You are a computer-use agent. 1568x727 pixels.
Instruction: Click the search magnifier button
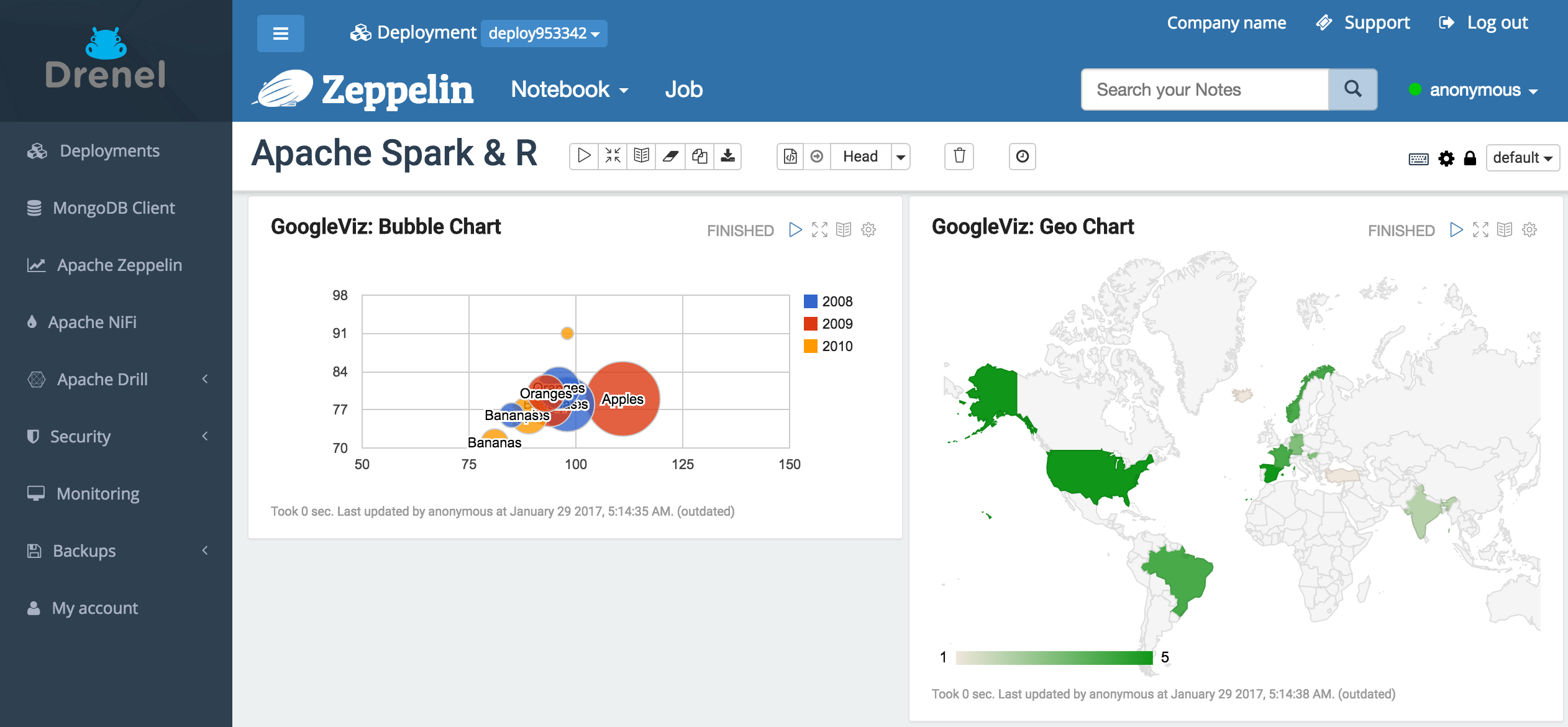coord(1352,89)
